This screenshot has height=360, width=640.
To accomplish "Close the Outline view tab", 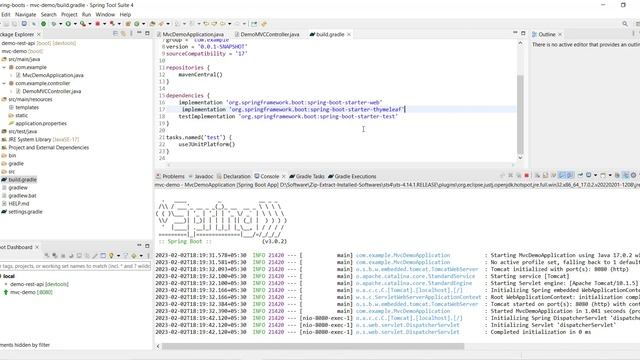I will 560,34.
